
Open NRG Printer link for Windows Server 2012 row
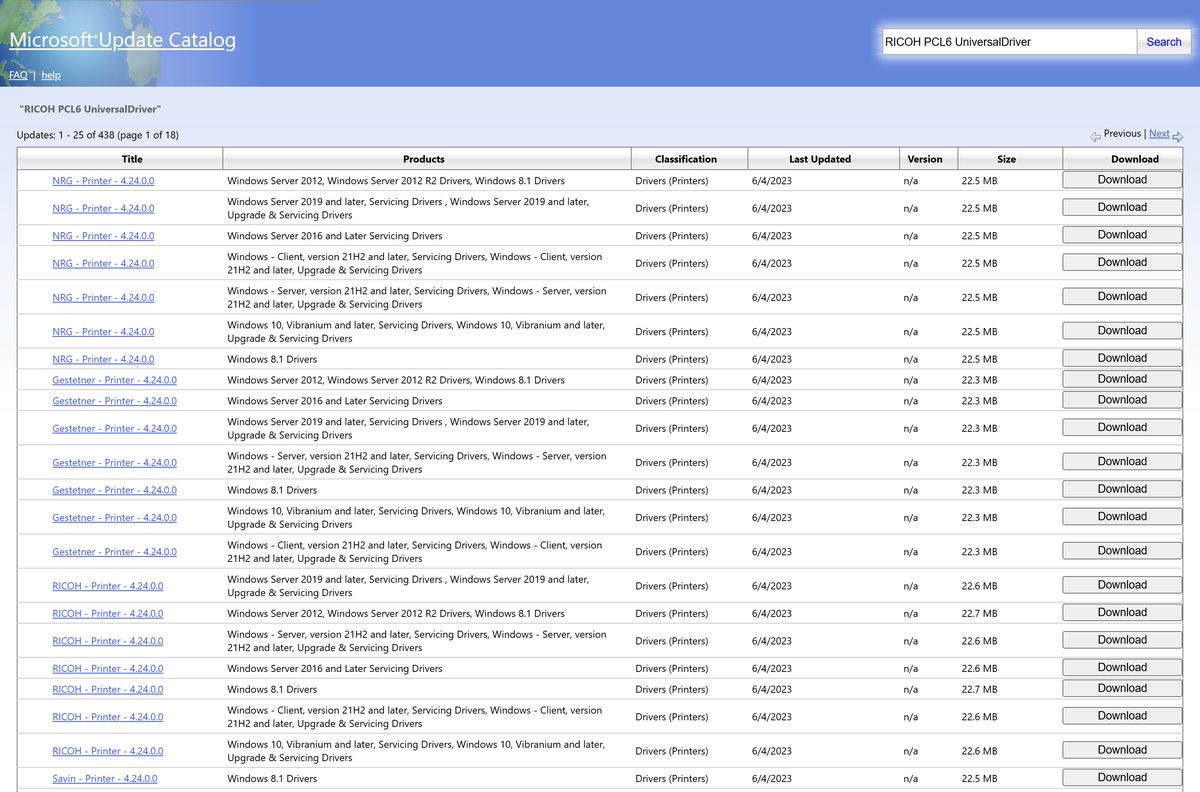coord(103,181)
